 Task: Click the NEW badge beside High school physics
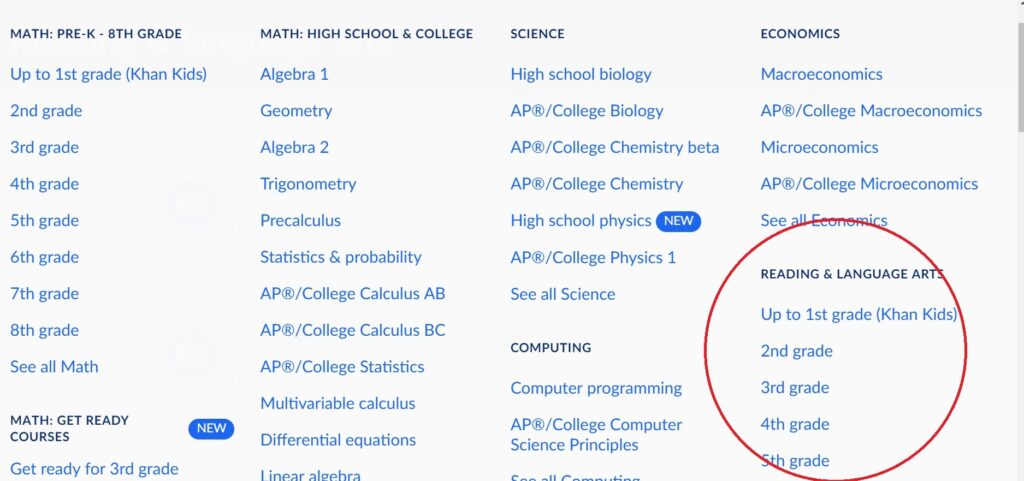tap(678, 221)
